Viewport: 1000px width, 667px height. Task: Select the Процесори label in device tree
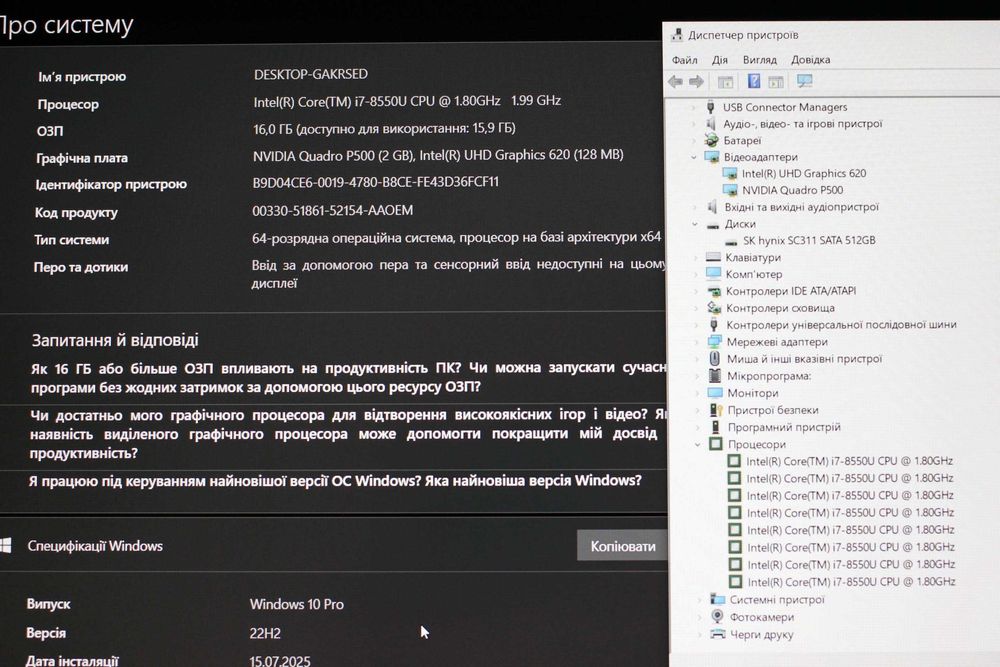point(757,444)
